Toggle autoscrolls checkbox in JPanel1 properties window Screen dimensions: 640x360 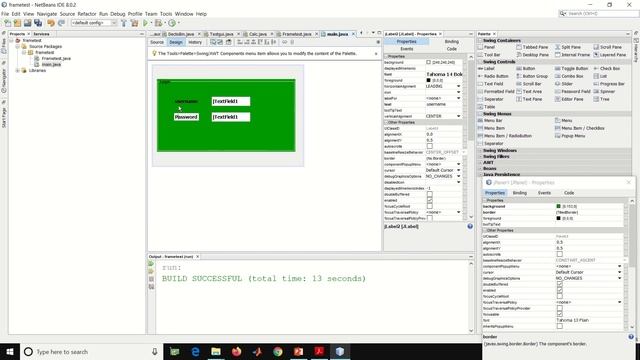coord(560,254)
